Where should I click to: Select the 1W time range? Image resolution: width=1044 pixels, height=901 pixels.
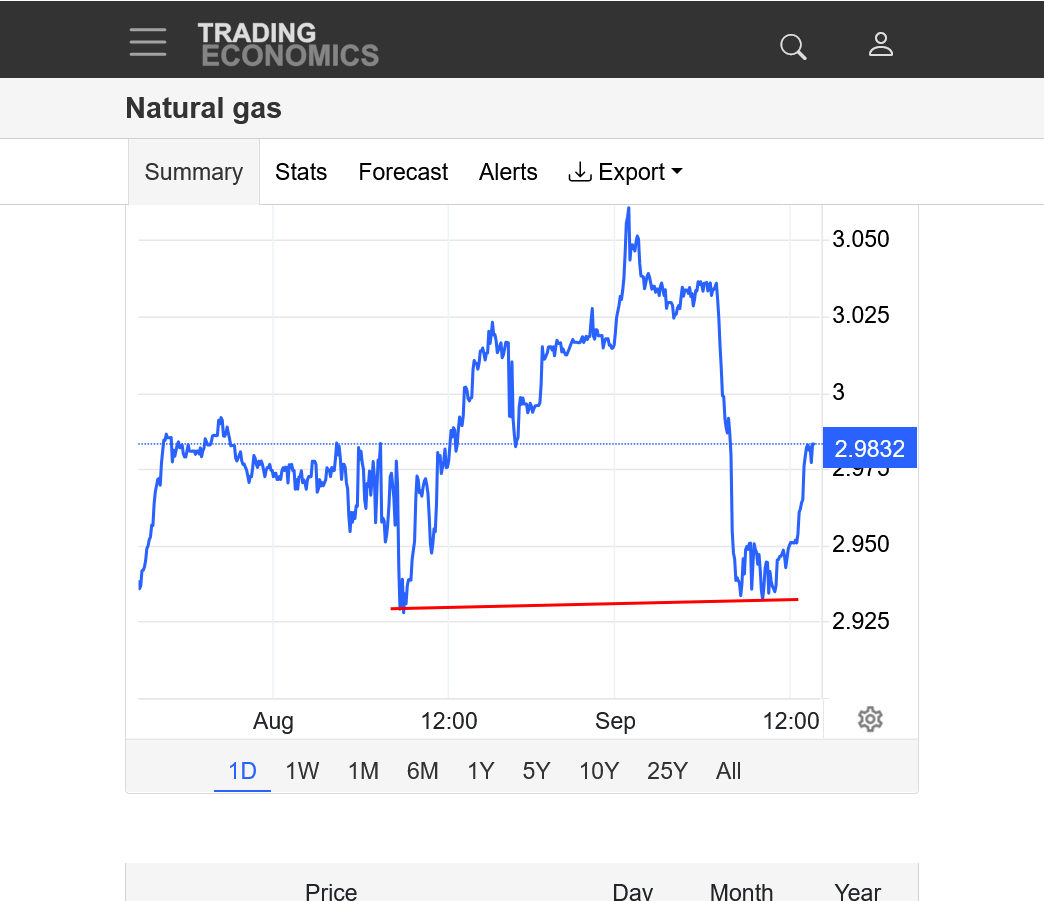click(x=302, y=771)
